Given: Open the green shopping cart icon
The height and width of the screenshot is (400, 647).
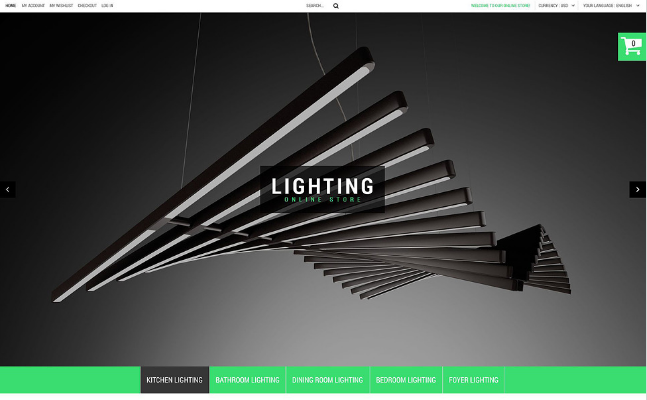Looking at the screenshot, I should 632,47.
